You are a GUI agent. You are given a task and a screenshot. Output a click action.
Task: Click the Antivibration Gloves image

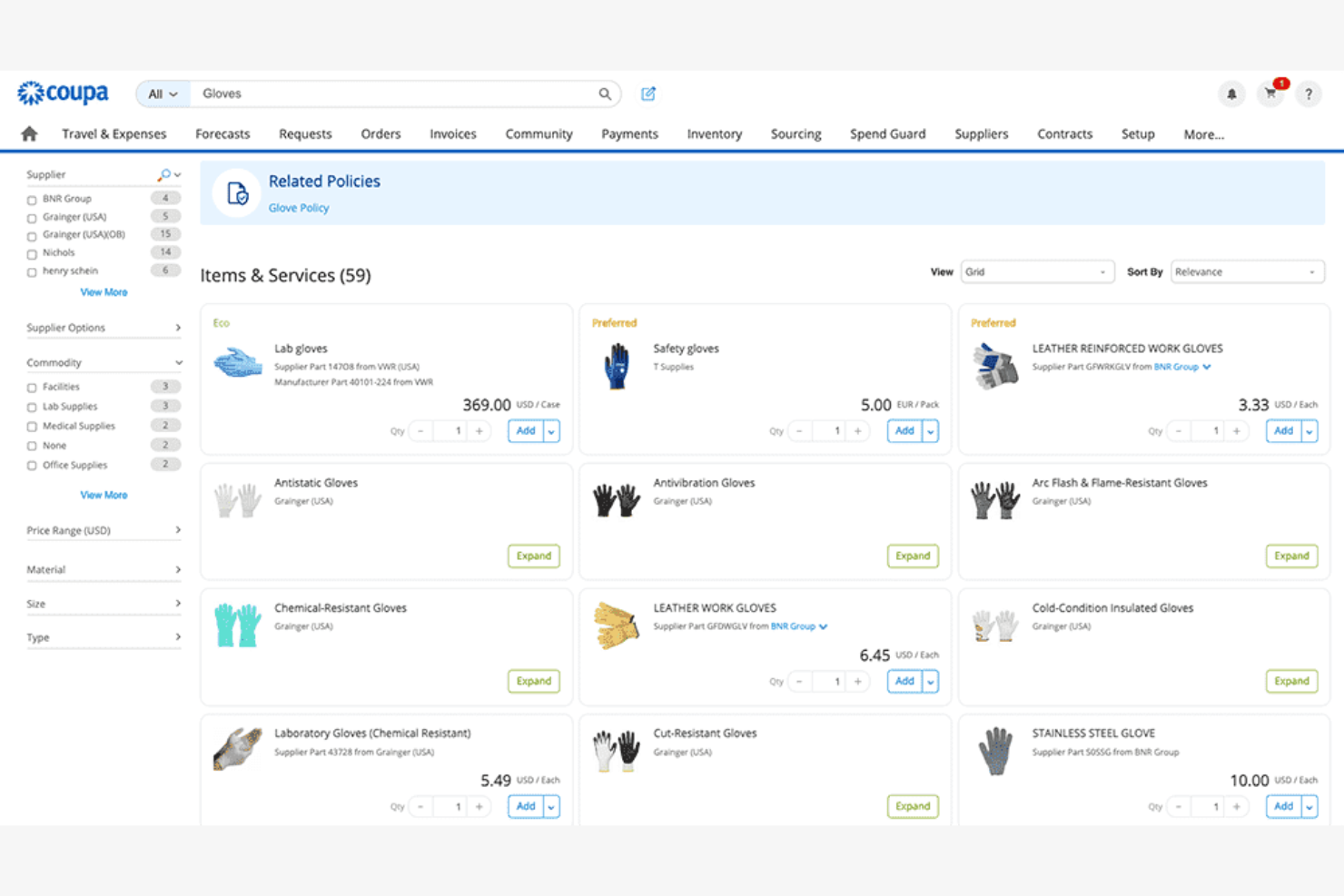coord(617,500)
